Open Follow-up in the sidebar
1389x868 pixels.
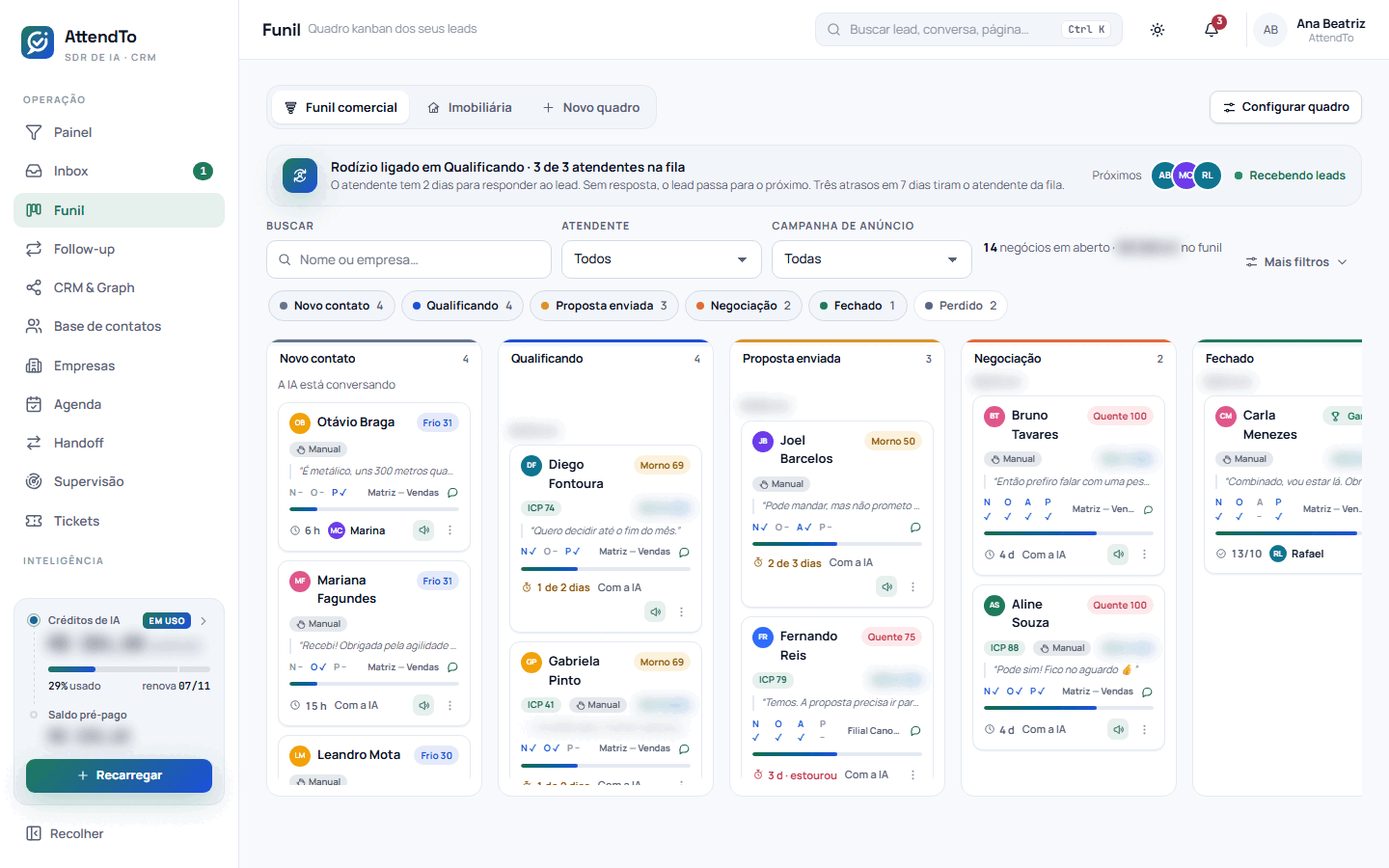point(119,249)
